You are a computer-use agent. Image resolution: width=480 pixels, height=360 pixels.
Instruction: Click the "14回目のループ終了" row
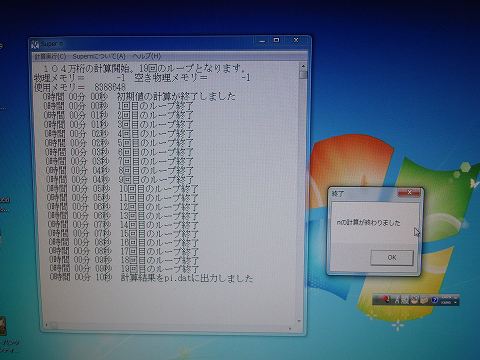tap(123, 225)
